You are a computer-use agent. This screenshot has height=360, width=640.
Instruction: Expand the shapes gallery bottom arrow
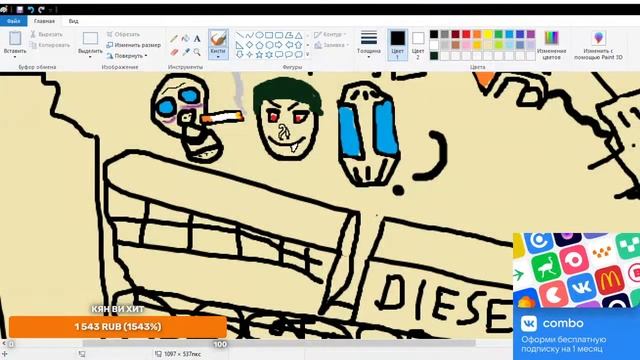click(x=308, y=54)
